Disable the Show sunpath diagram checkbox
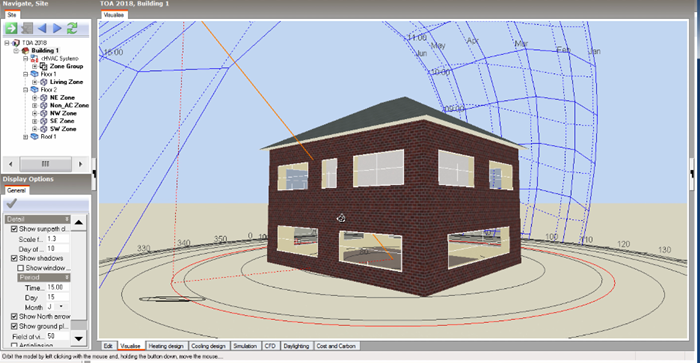The image size is (700, 363). (x=14, y=229)
